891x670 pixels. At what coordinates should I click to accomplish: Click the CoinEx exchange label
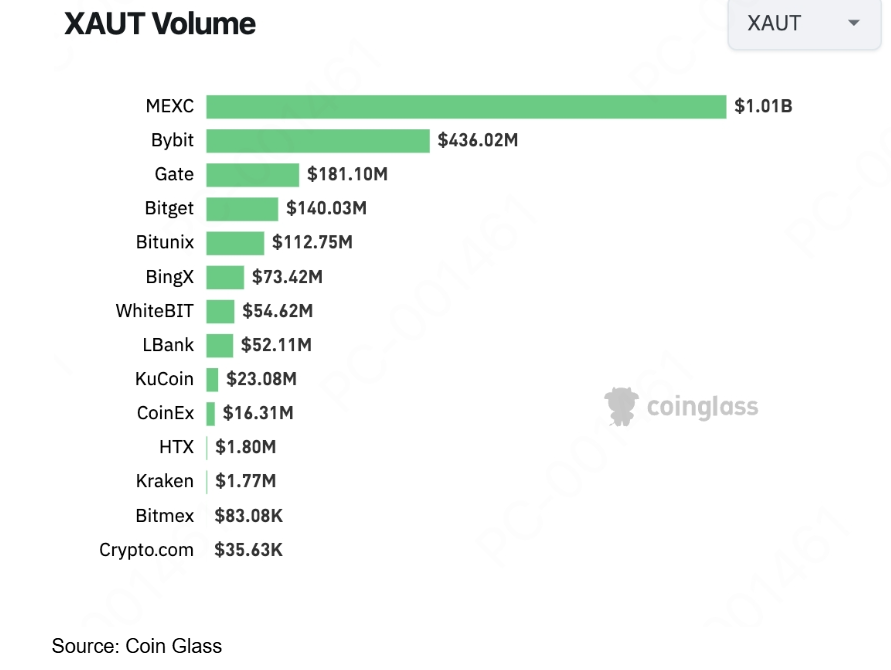click(165, 413)
